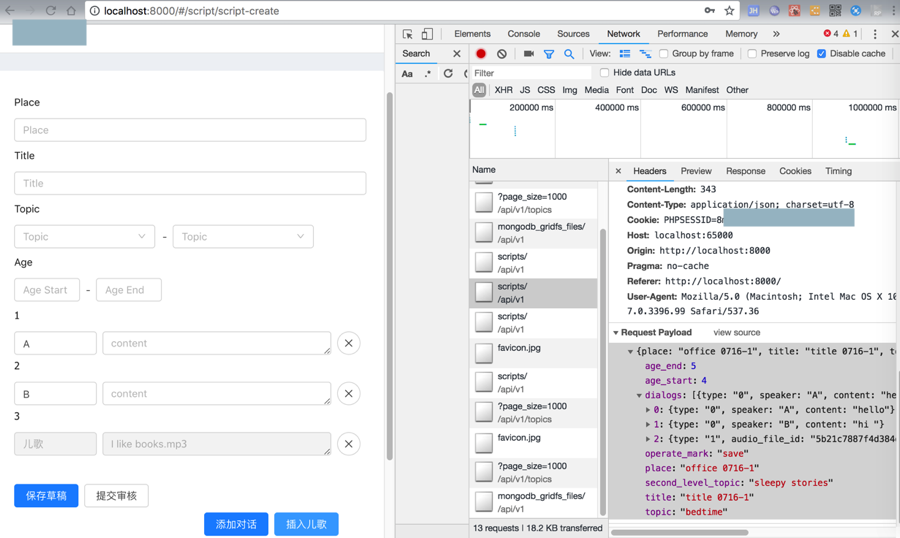Enable Preserve log checkbox

pos(752,53)
